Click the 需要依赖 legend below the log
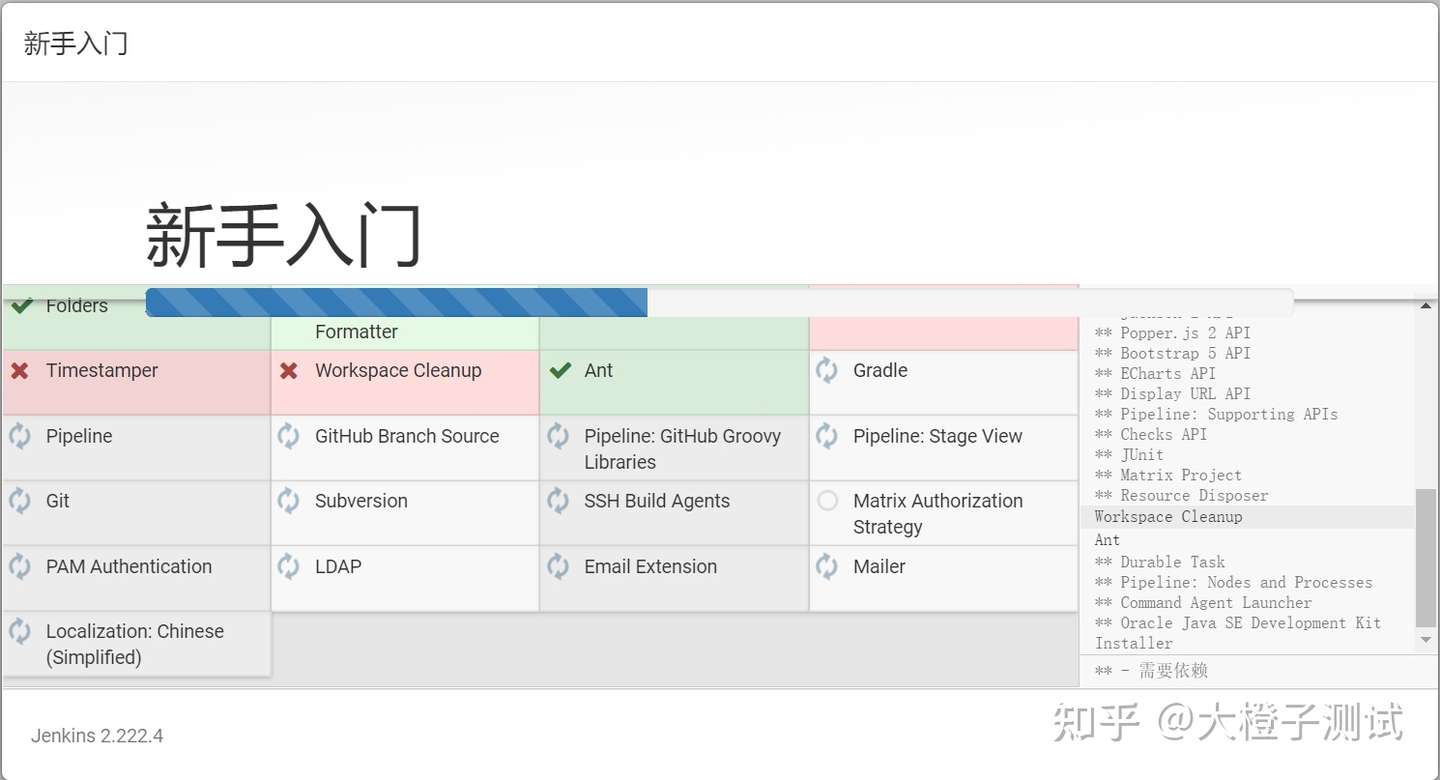Viewport: 1440px width, 780px height. pyautogui.click(x=1151, y=671)
